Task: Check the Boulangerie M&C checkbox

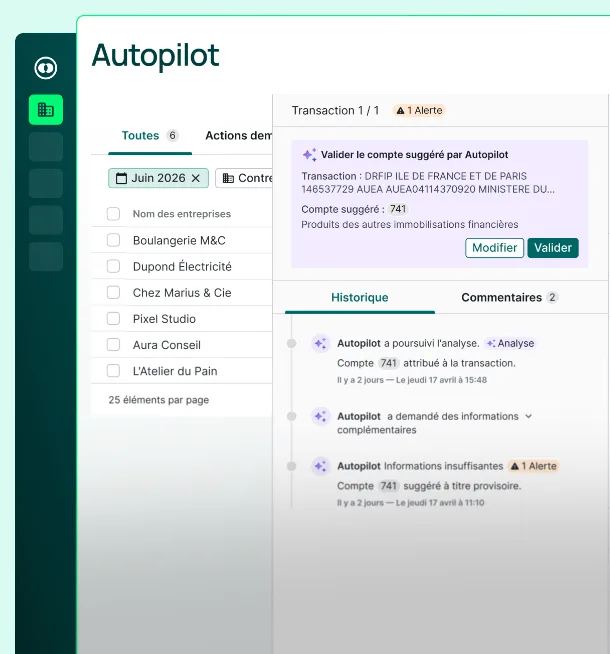Action: [x=113, y=240]
